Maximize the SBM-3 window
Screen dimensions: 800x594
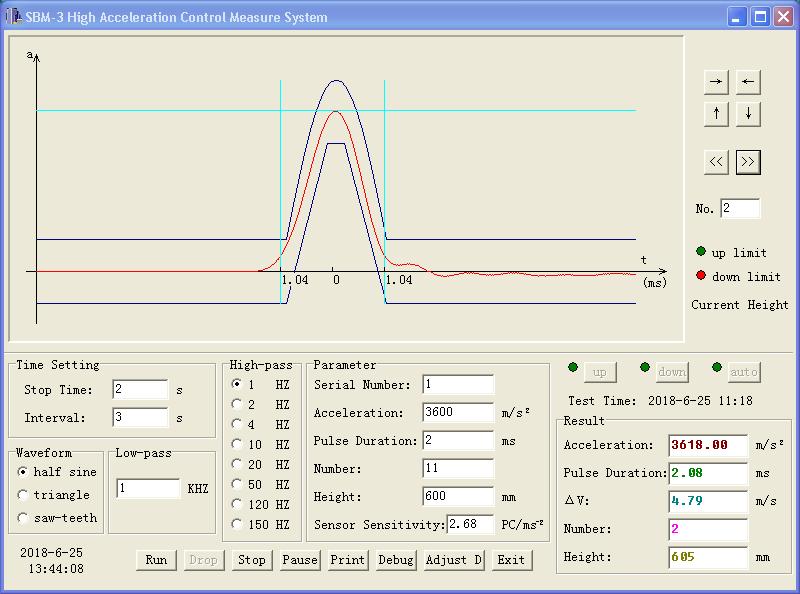760,17
